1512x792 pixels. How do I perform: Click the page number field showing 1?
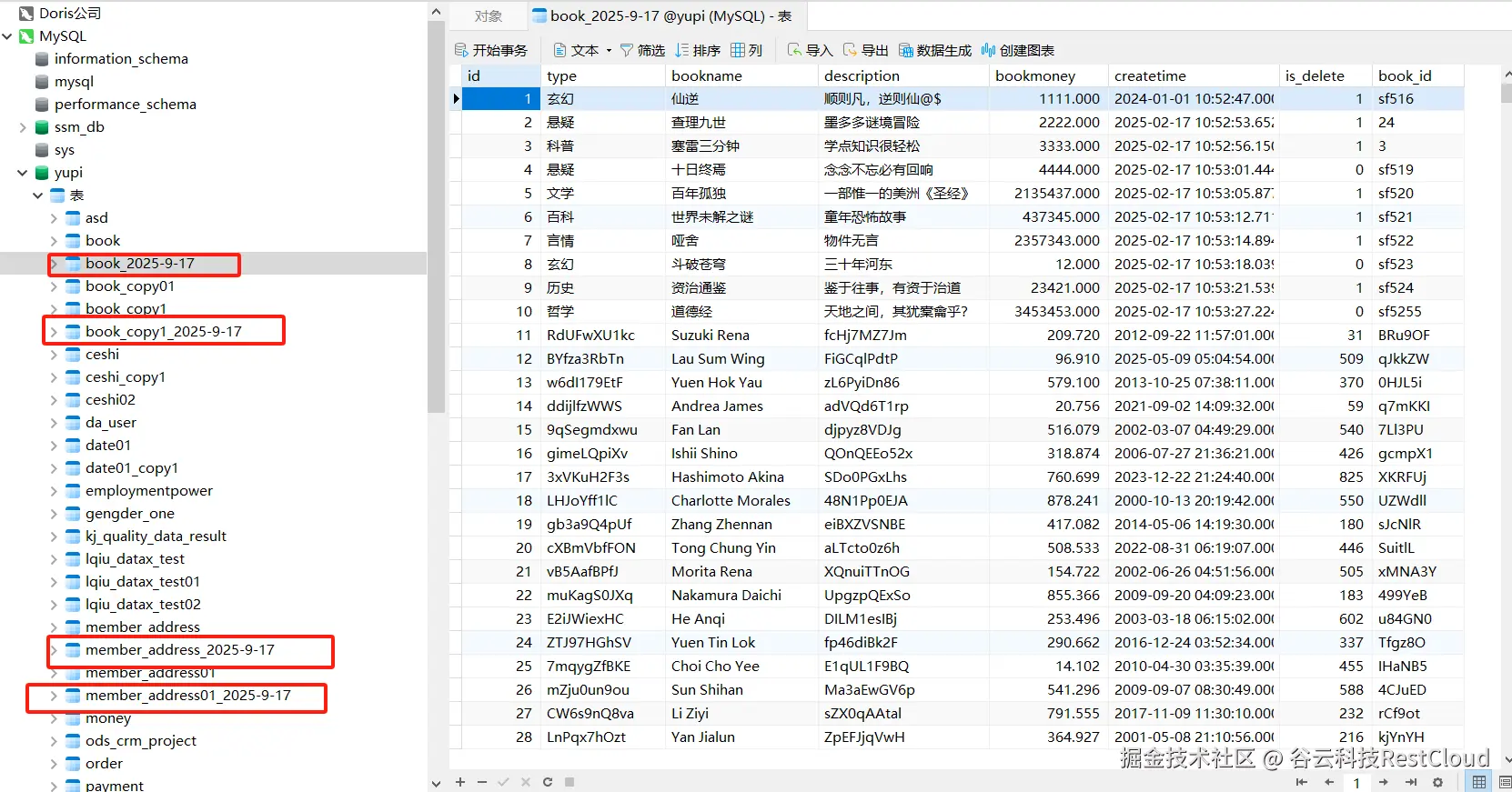tap(1356, 782)
